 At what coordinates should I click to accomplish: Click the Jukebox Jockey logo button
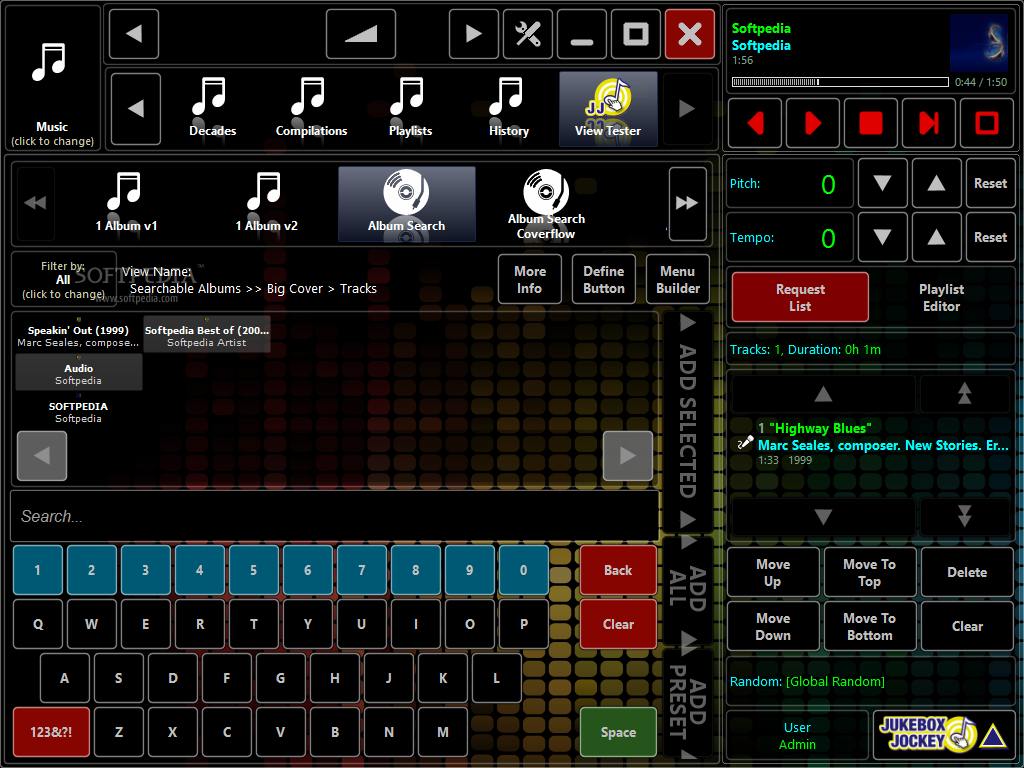tap(944, 735)
